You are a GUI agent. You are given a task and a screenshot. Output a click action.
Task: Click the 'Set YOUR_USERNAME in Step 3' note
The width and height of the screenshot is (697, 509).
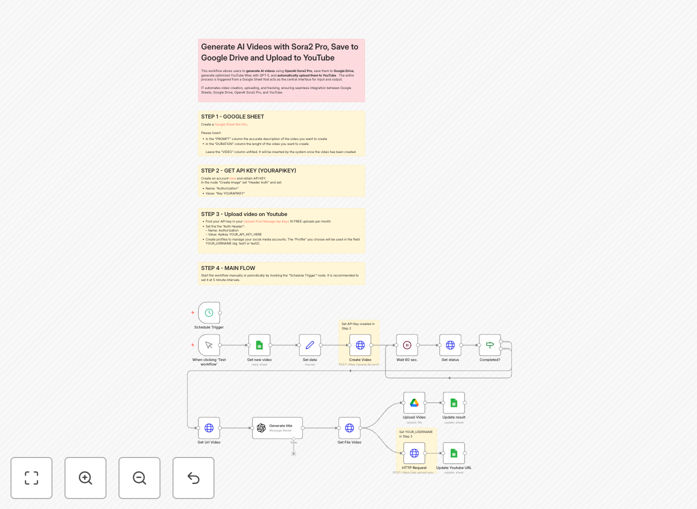pos(417,434)
